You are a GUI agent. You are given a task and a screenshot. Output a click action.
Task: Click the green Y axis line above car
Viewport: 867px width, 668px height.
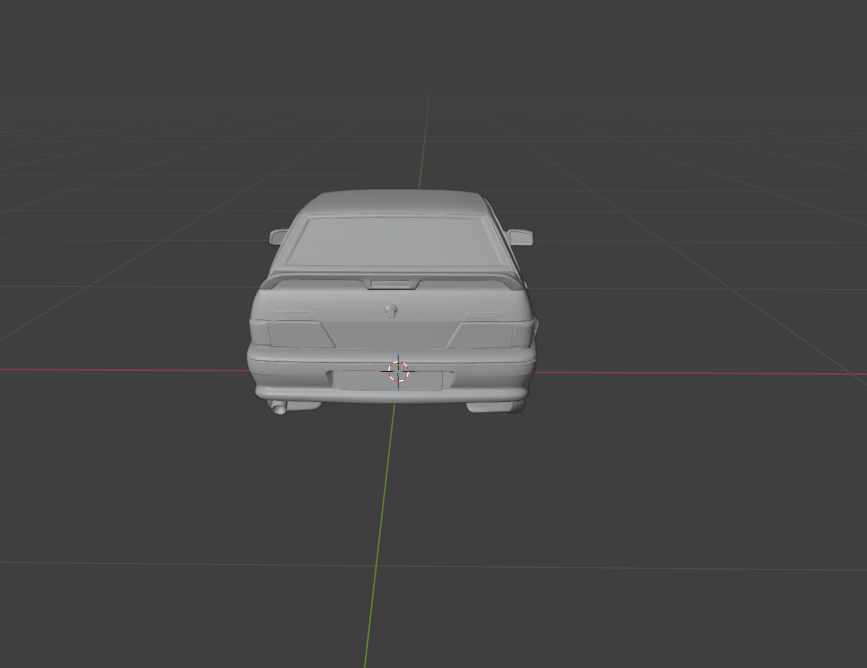point(427,130)
